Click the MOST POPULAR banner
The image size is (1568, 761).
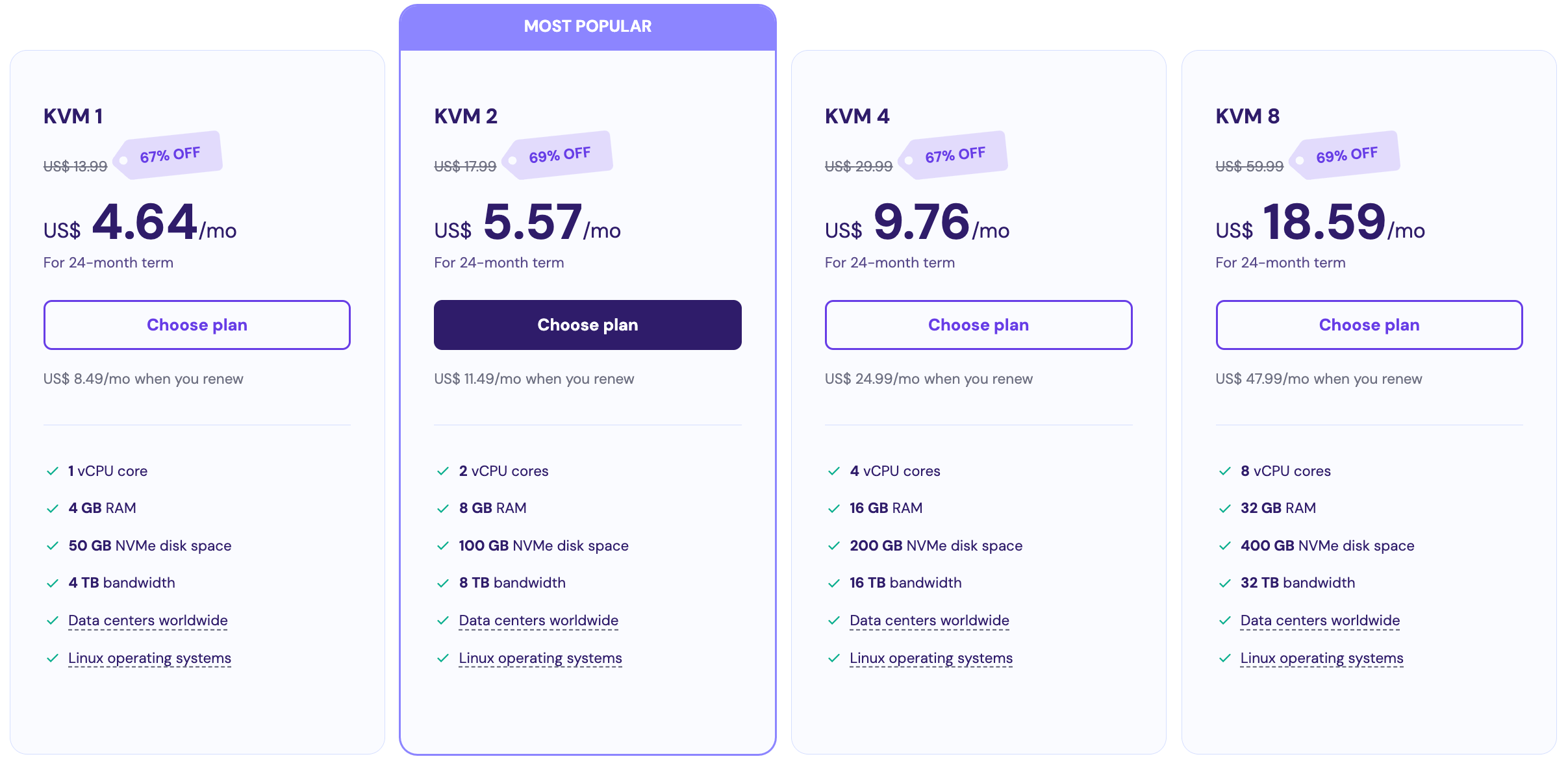(587, 26)
